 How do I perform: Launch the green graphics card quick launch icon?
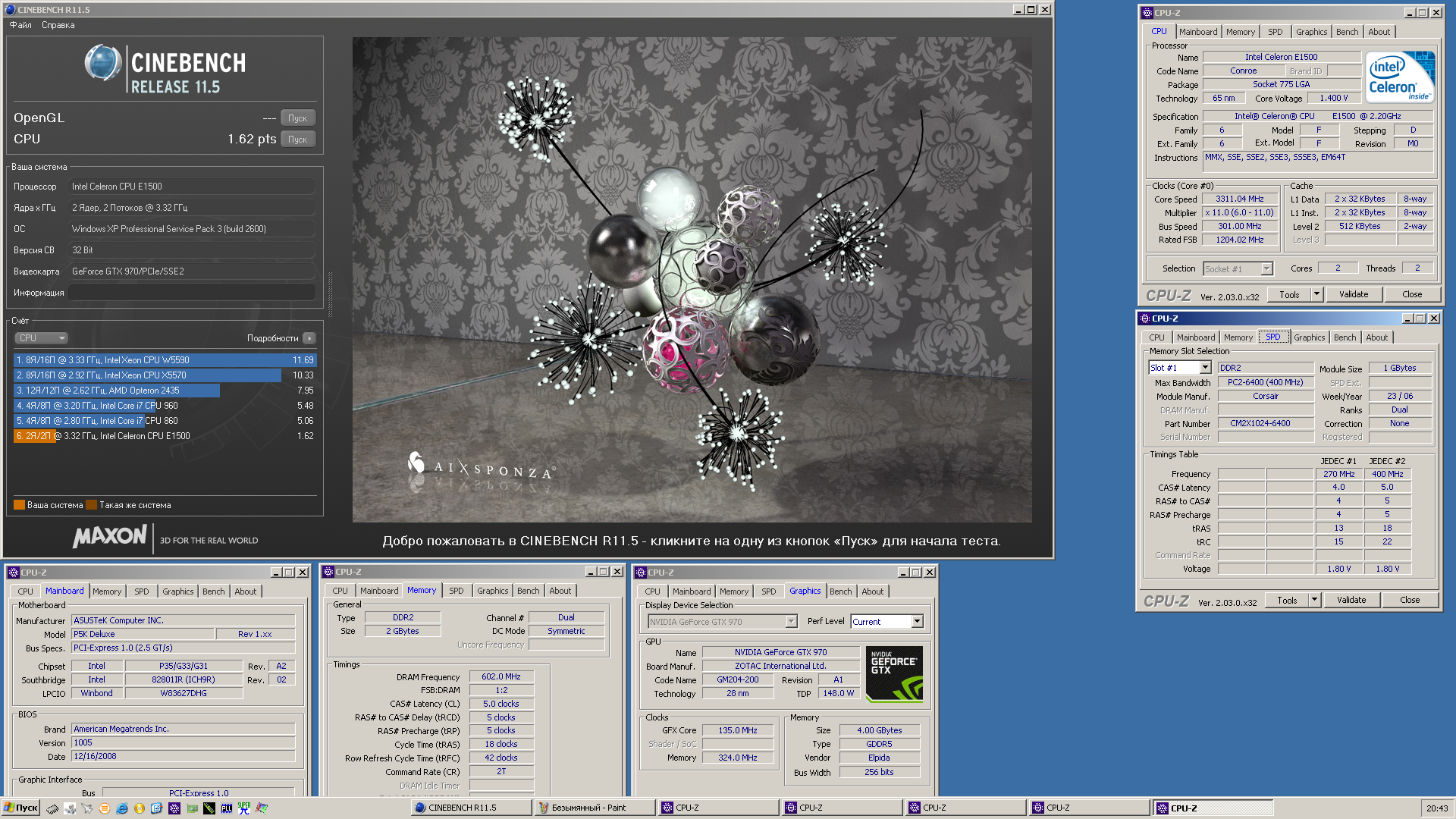tap(192, 808)
